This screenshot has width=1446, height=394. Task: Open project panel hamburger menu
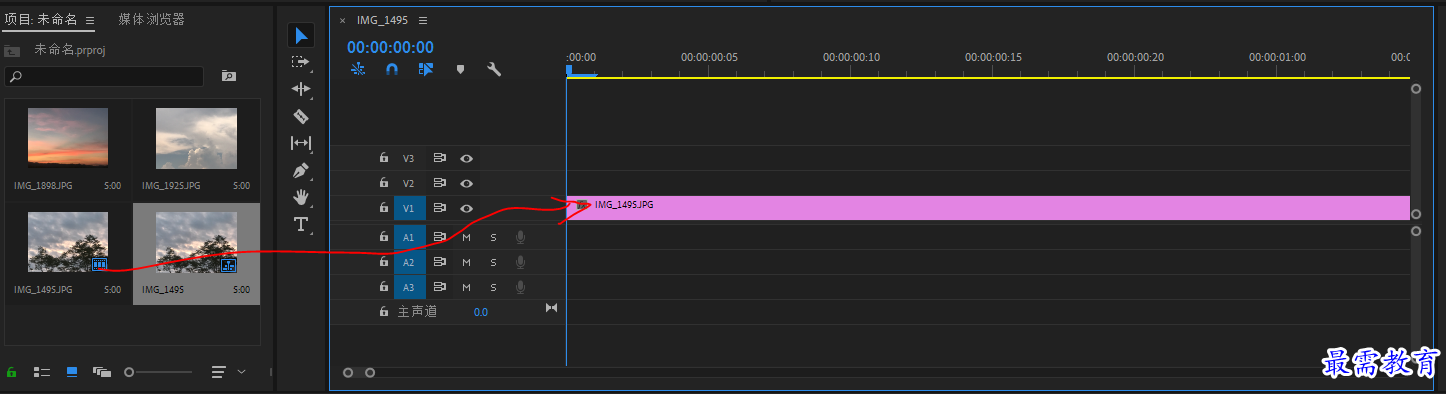pyautogui.click(x=90, y=20)
